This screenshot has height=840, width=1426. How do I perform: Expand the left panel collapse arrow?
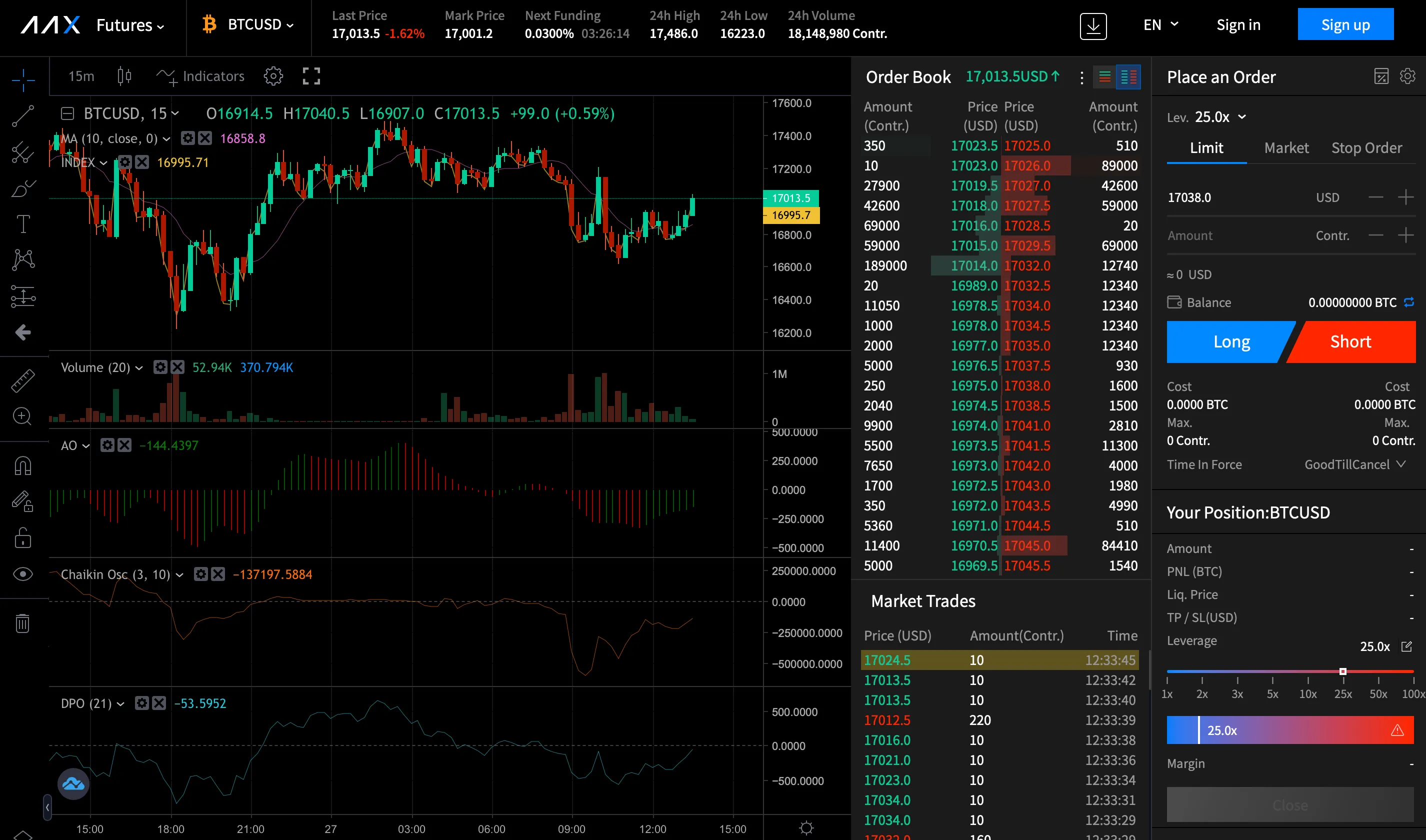pos(47,807)
